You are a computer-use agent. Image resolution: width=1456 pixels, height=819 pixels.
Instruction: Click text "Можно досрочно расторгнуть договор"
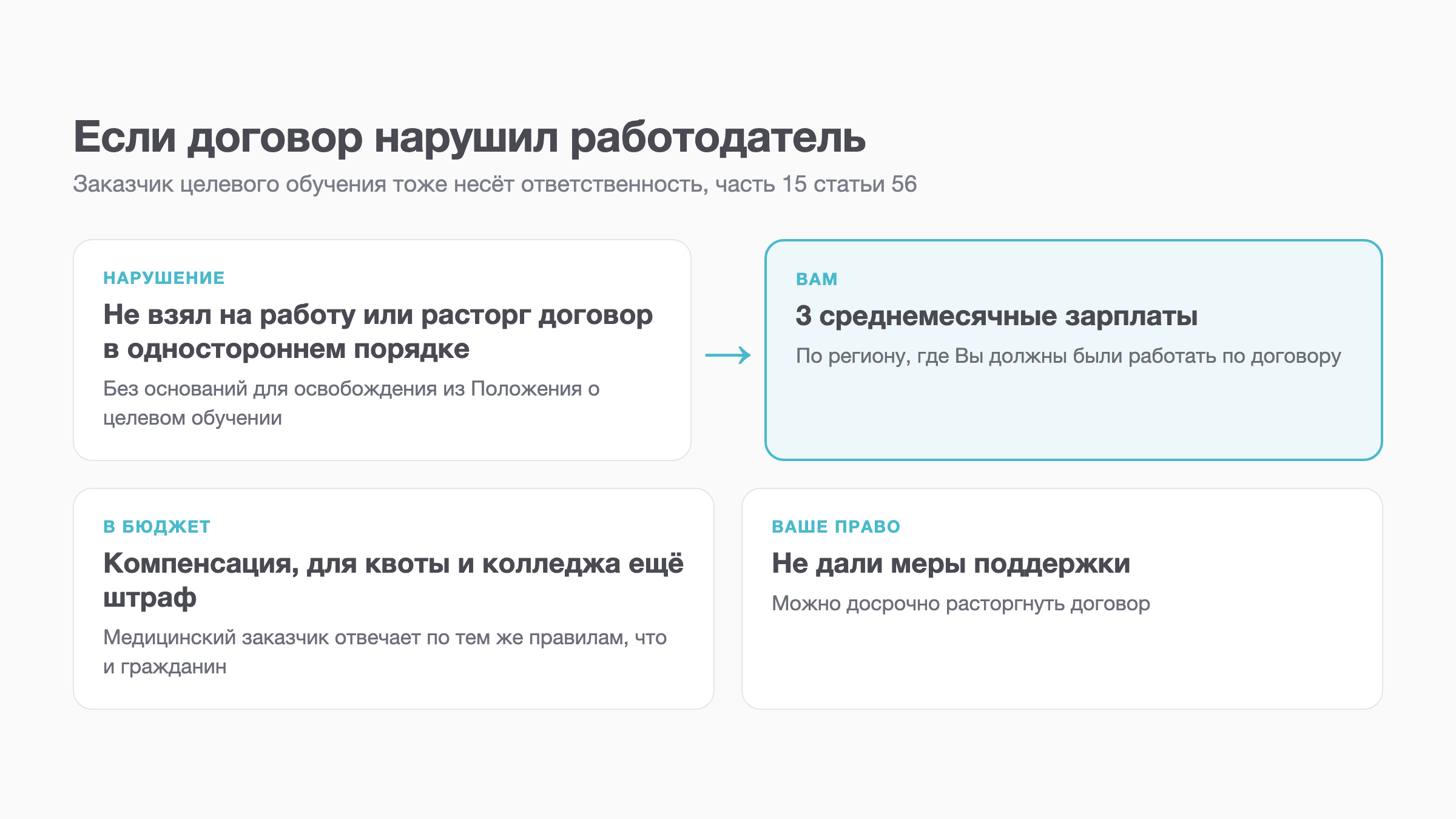[961, 604]
